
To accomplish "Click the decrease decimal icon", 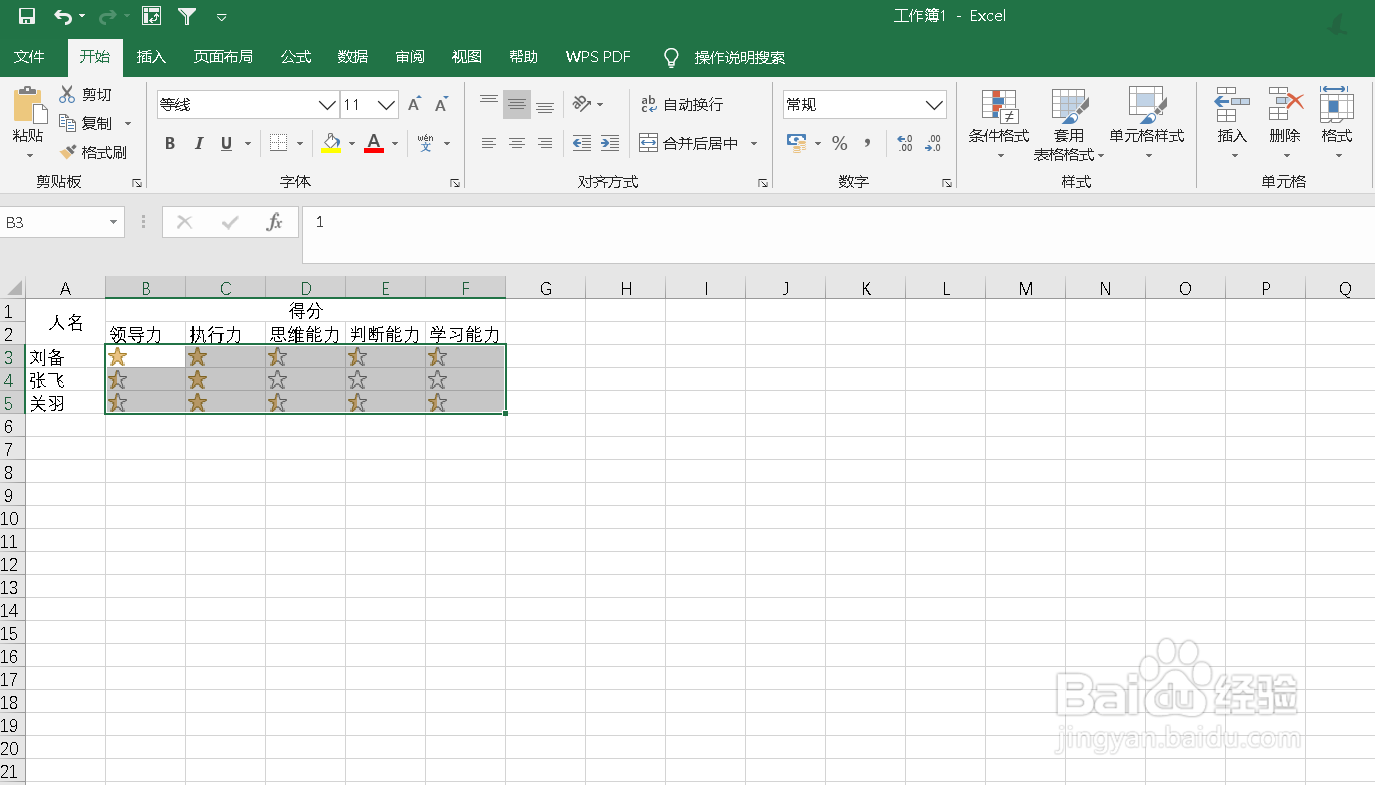I will click(x=933, y=143).
